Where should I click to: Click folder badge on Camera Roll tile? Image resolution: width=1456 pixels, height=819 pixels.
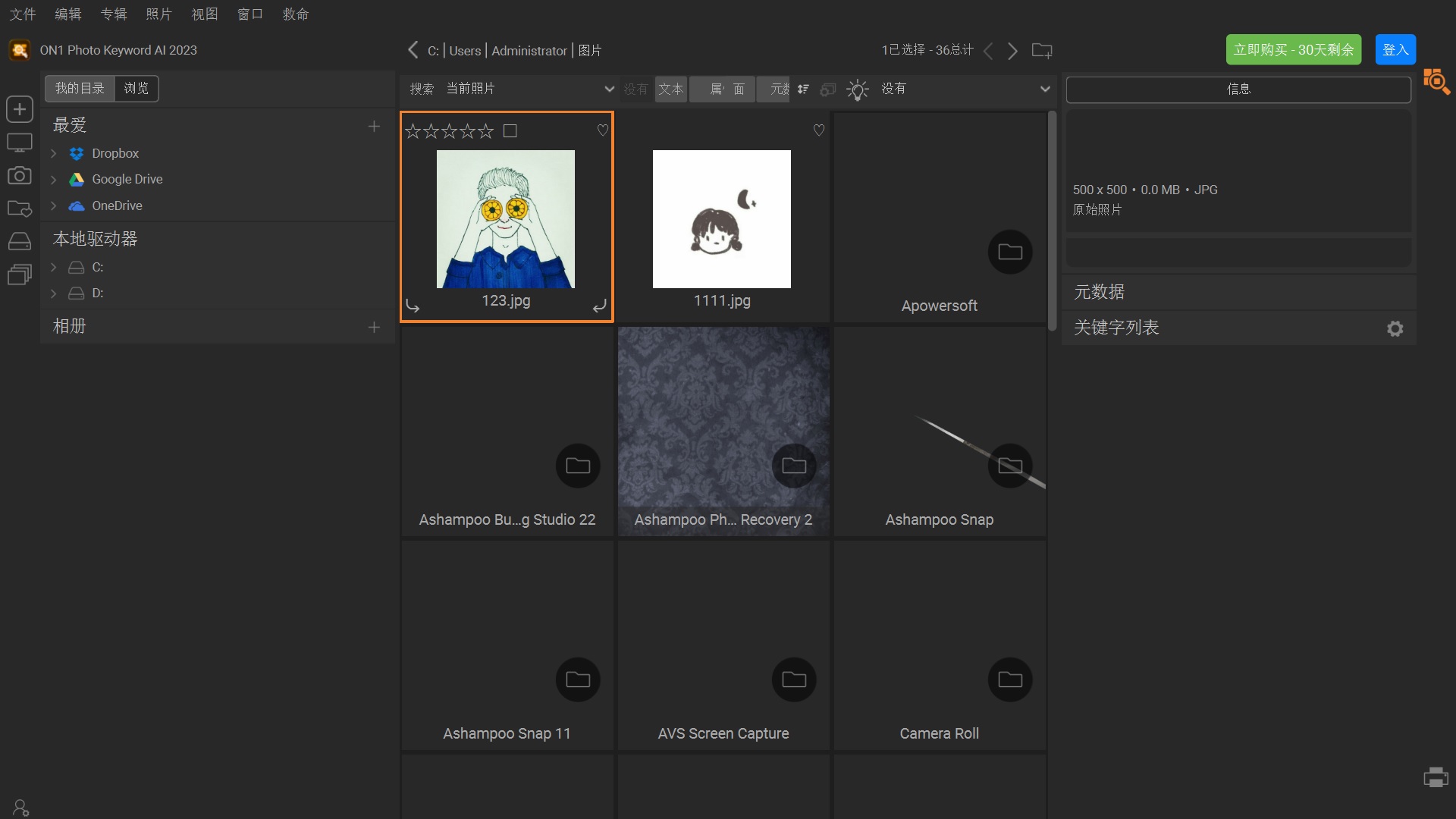(1010, 679)
